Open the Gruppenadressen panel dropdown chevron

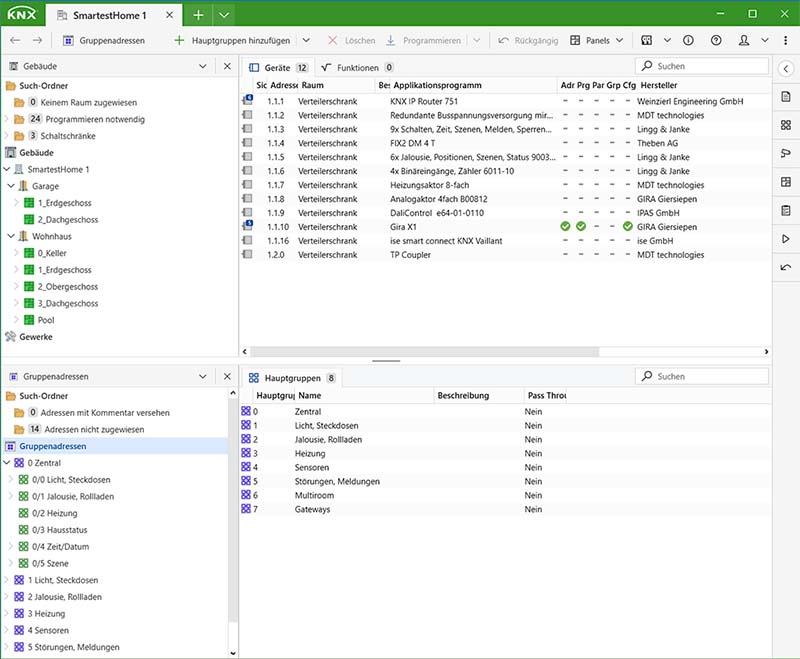click(203, 376)
